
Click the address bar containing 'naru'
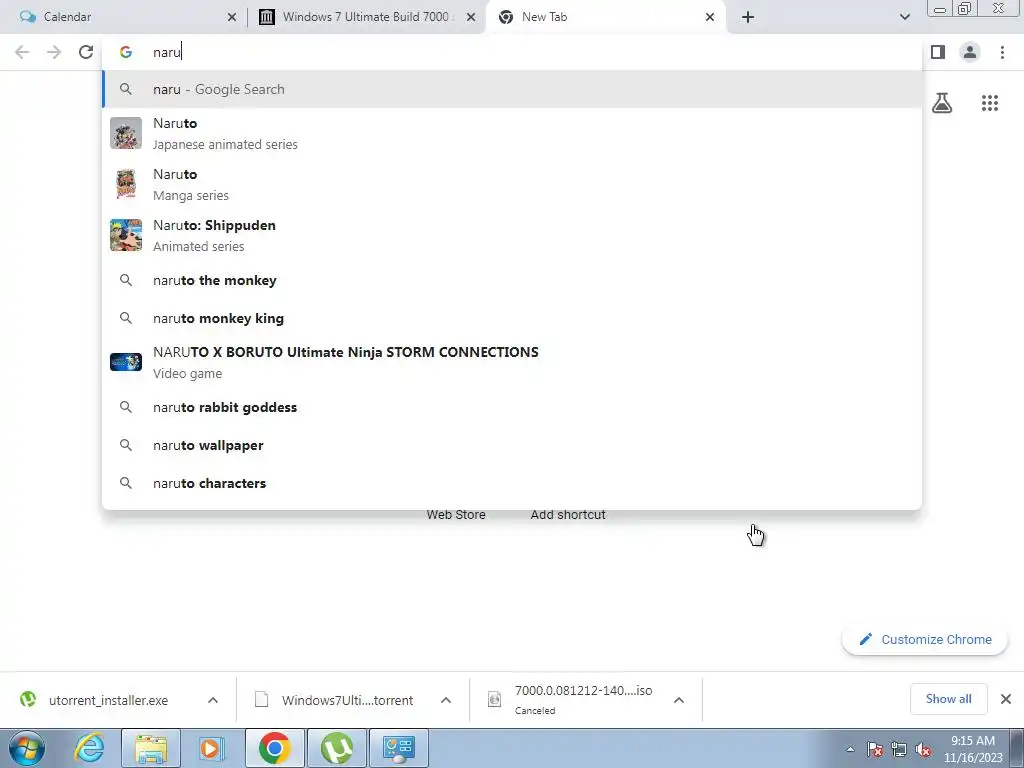pyautogui.click(x=511, y=52)
